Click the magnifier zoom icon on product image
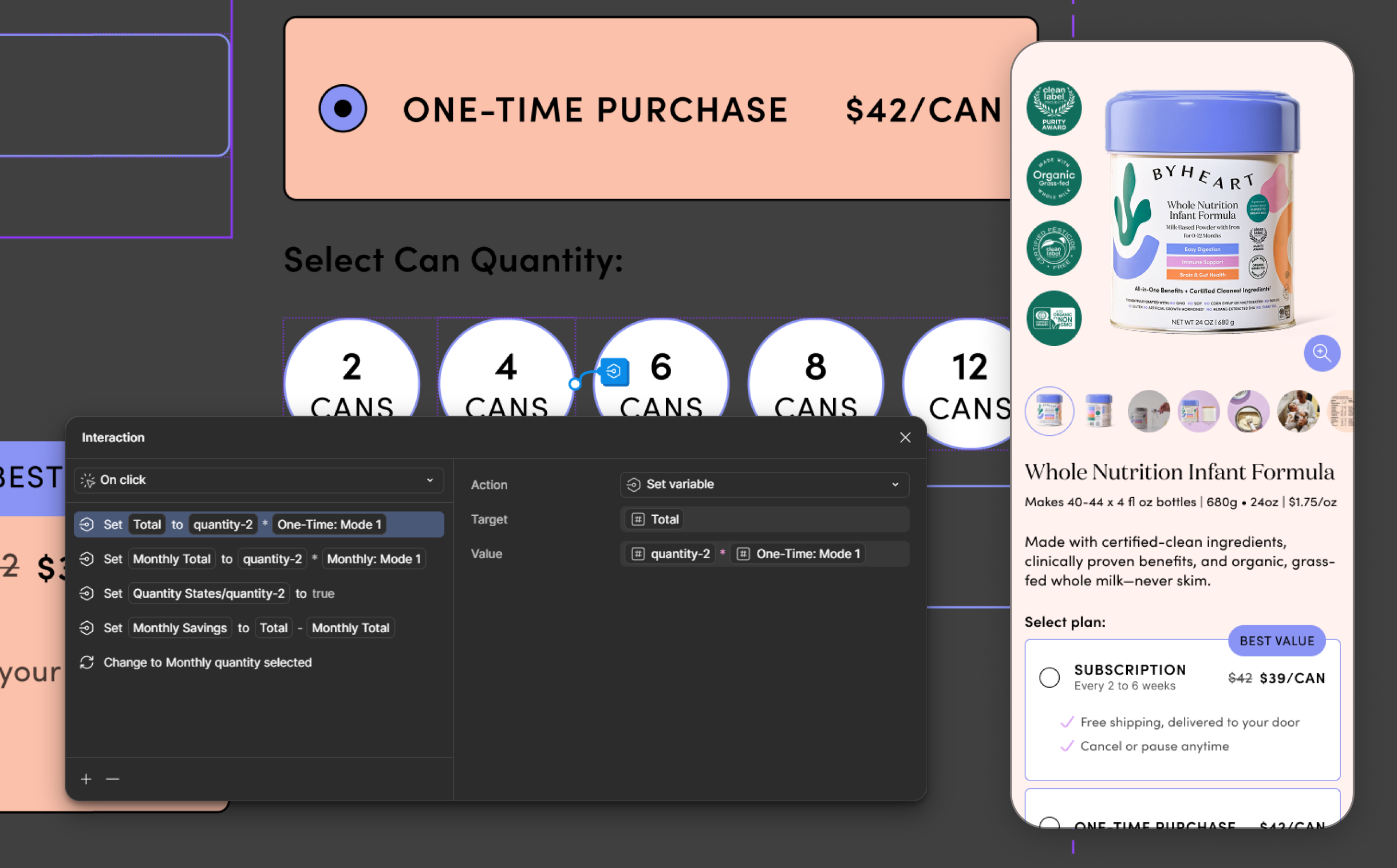This screenshot has width=1397, height=868. (x=1321, y=353)
